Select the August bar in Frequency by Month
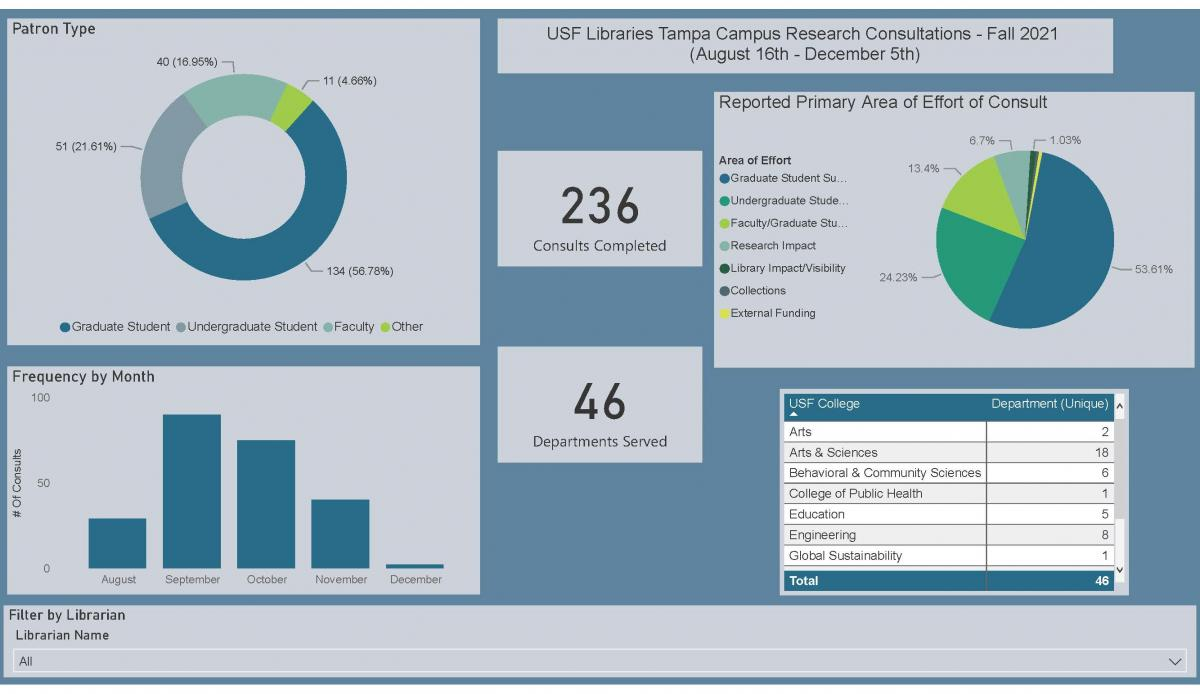 117,543
